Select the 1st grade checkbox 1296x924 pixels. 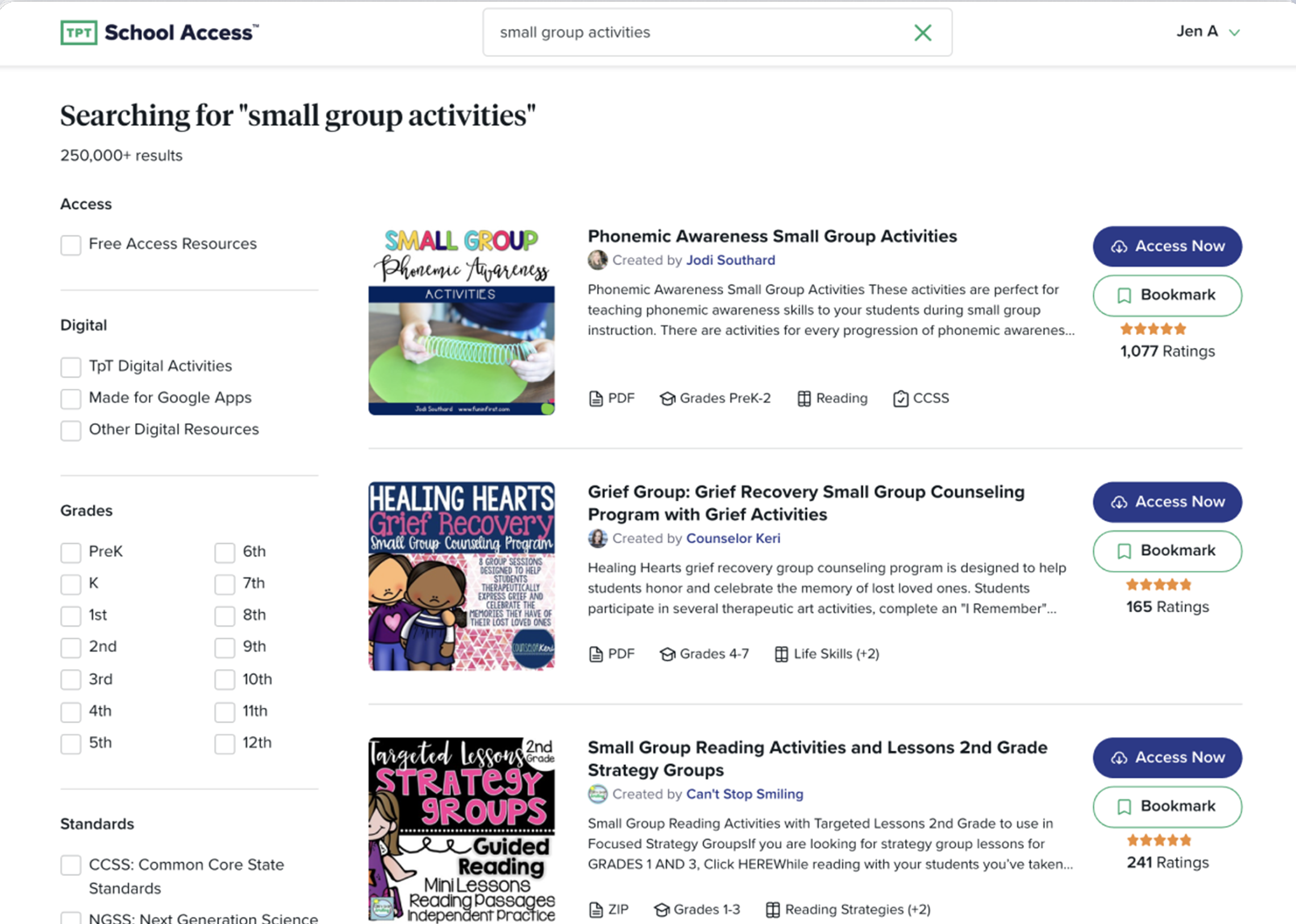pyautogui.click(x=70, y=616)
